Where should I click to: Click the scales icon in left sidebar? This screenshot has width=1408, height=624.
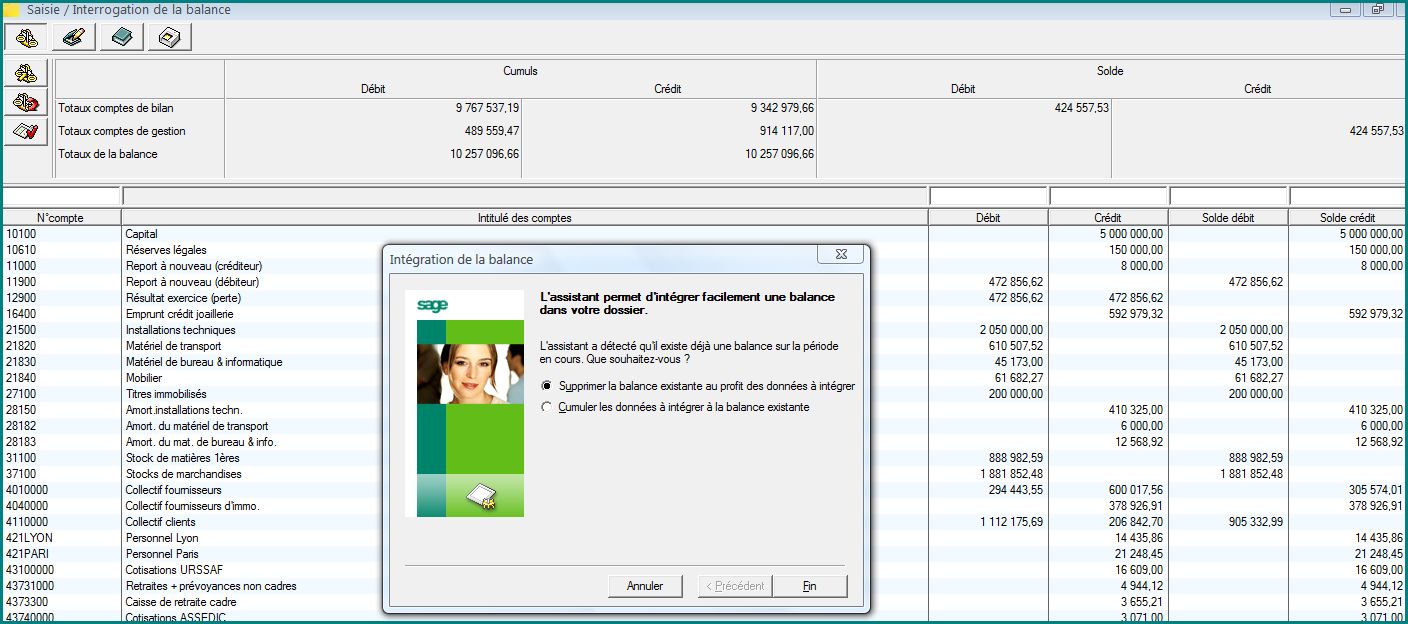(x=26, y=73)
